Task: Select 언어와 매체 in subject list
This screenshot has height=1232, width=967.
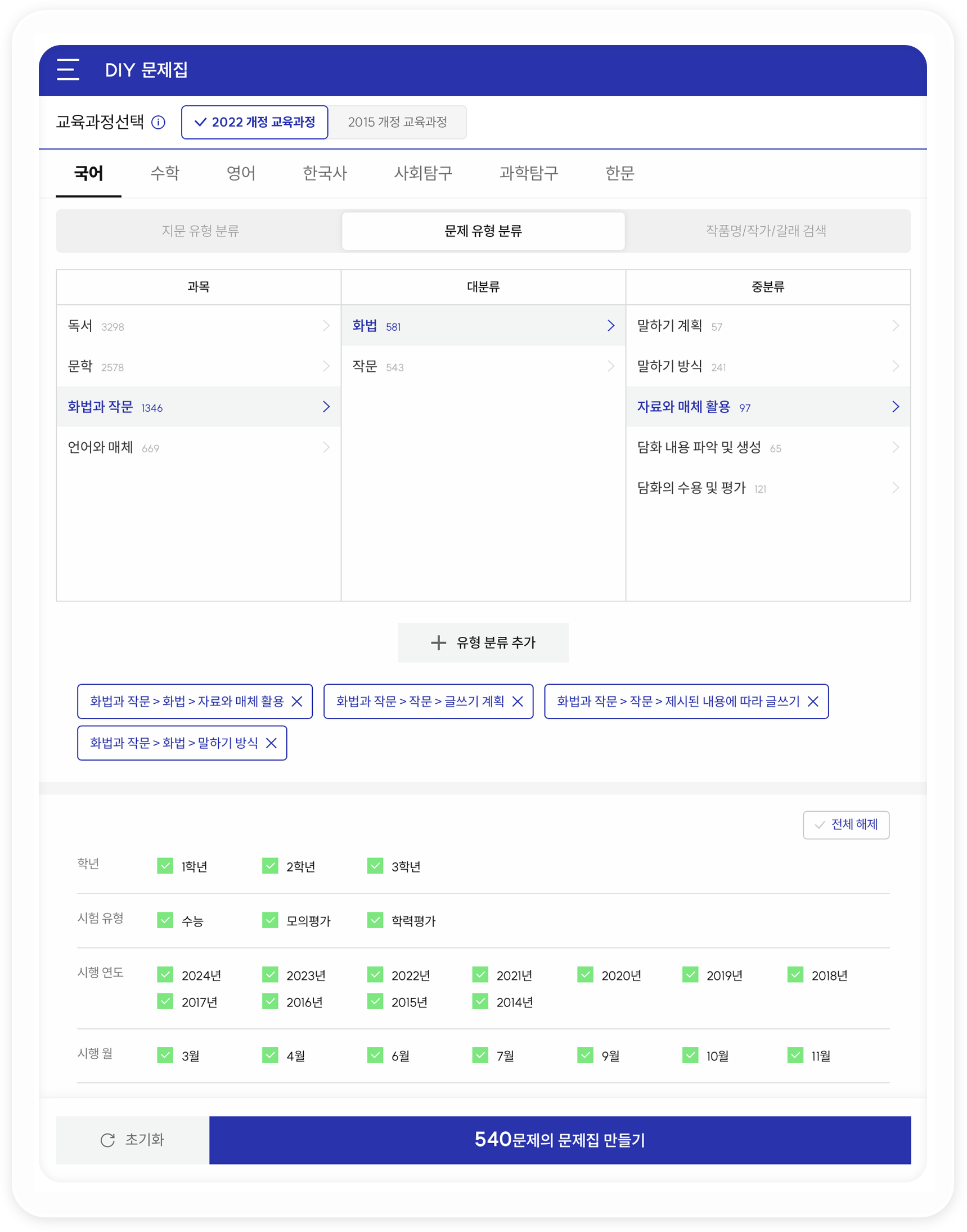Action: coord(101,447)
